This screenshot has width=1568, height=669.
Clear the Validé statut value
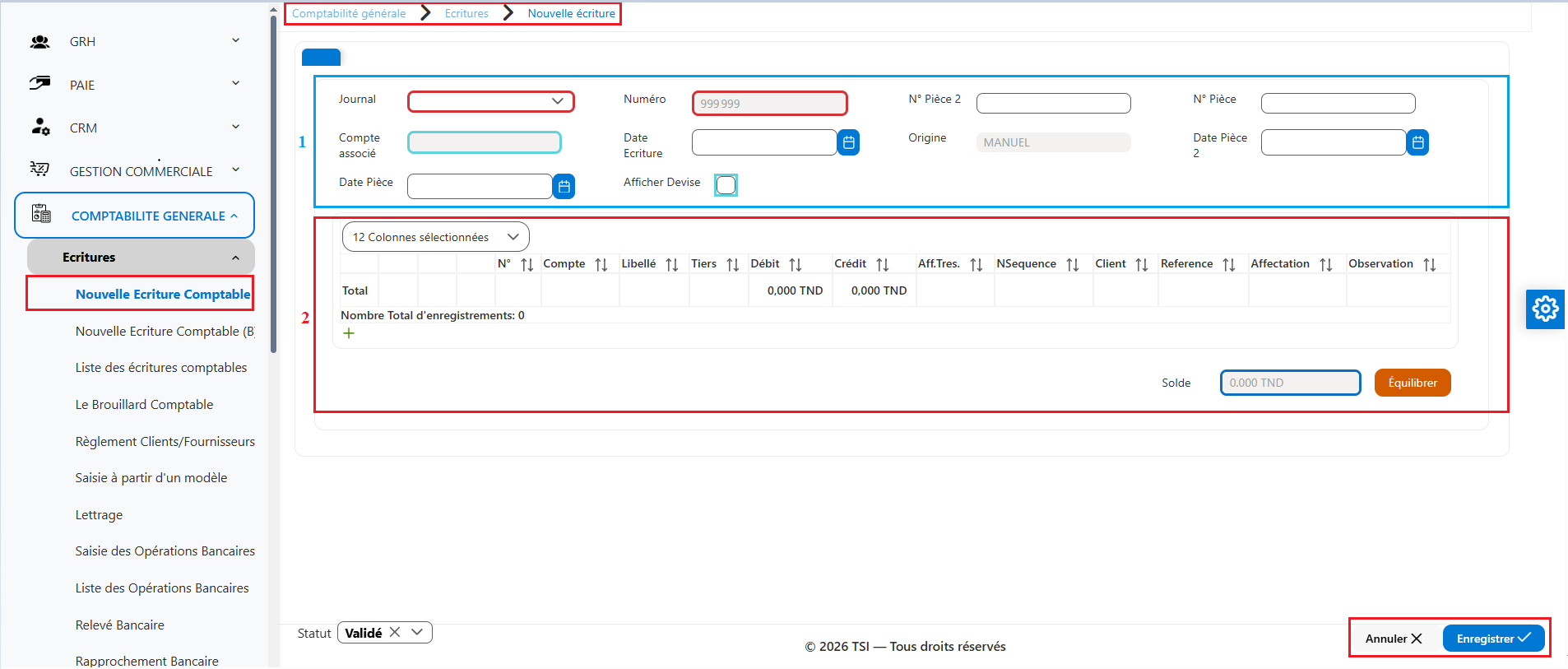[x=395, y=632]
